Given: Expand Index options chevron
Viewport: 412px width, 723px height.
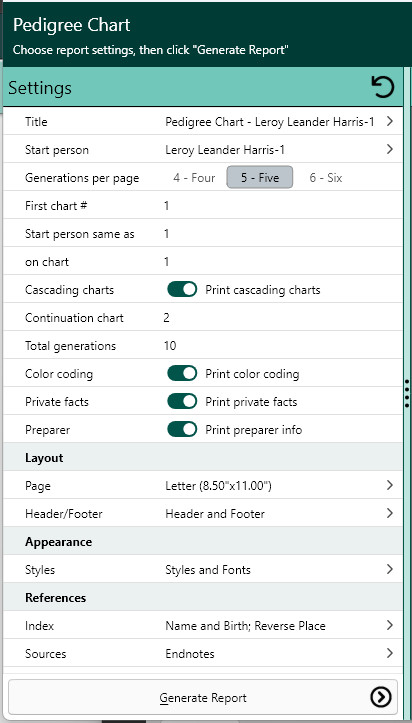Looking at the screenshot, I should coord(389,625).
